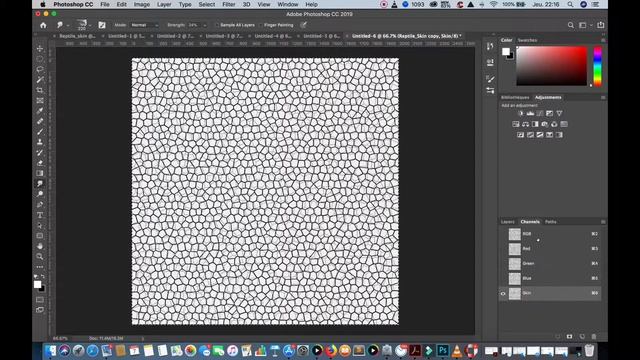This screenshot has height=360, width=640.
Task: Select the Crop tool
Action: point(40,90)
